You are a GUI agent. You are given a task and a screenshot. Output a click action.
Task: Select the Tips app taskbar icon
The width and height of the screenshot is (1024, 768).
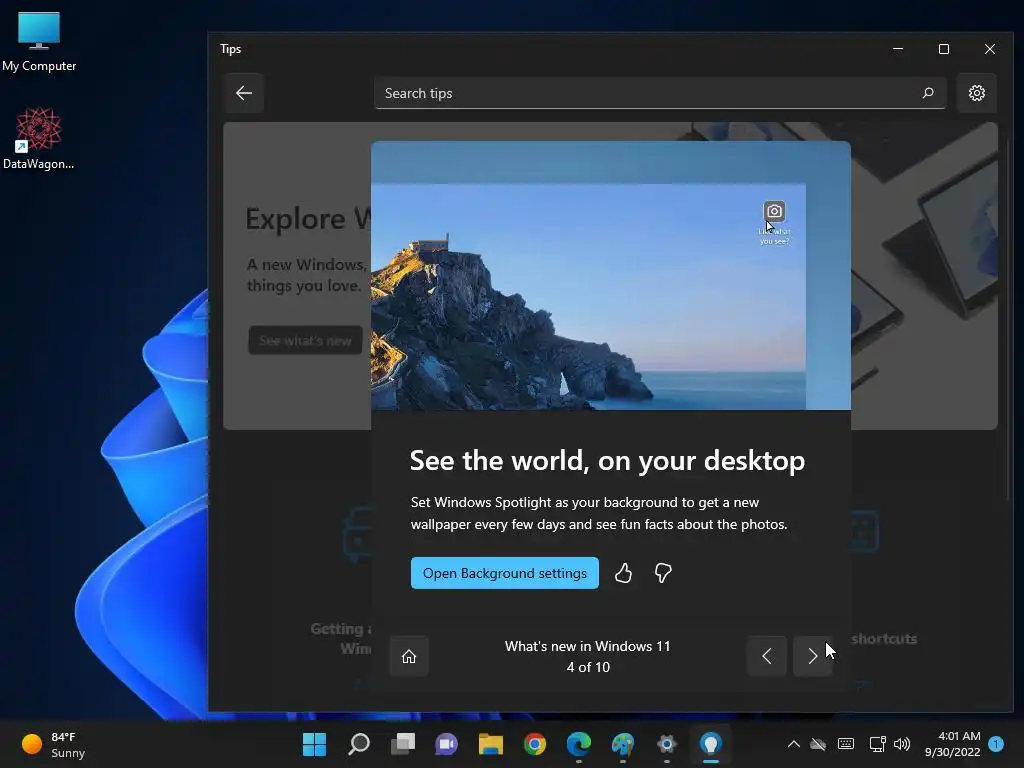tap(711, 744)
